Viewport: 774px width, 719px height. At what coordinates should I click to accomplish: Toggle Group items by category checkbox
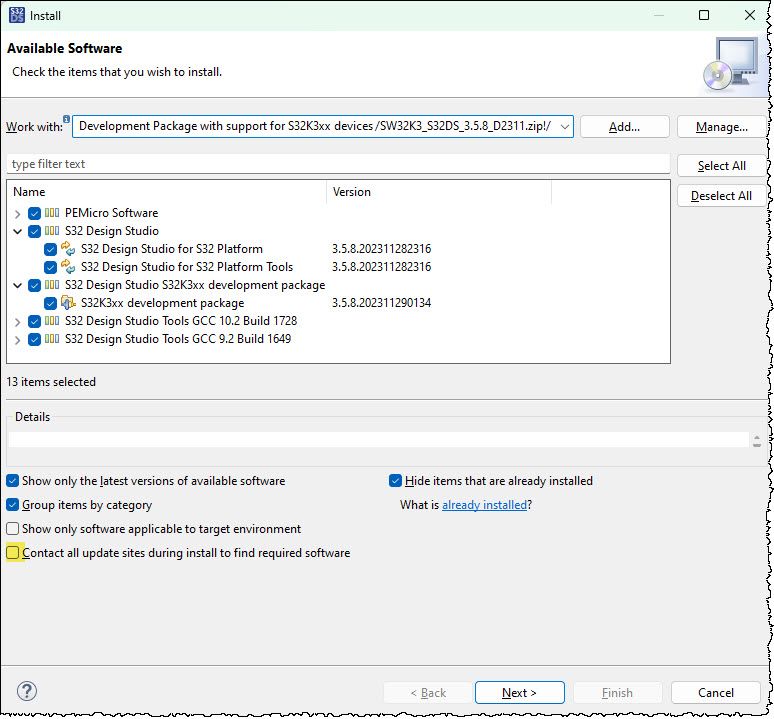13,505
